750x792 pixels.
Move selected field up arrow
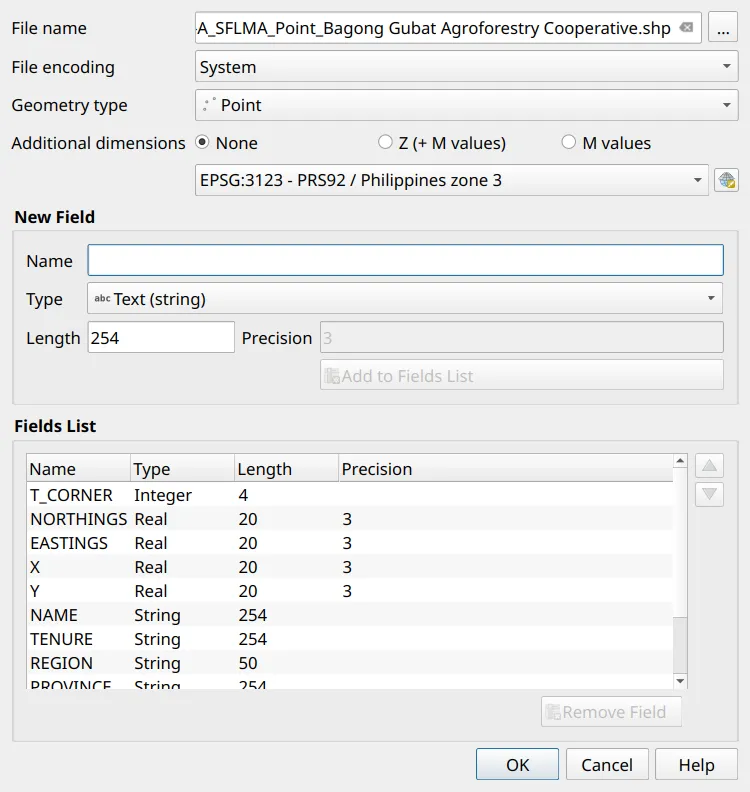tap(709, 465)
